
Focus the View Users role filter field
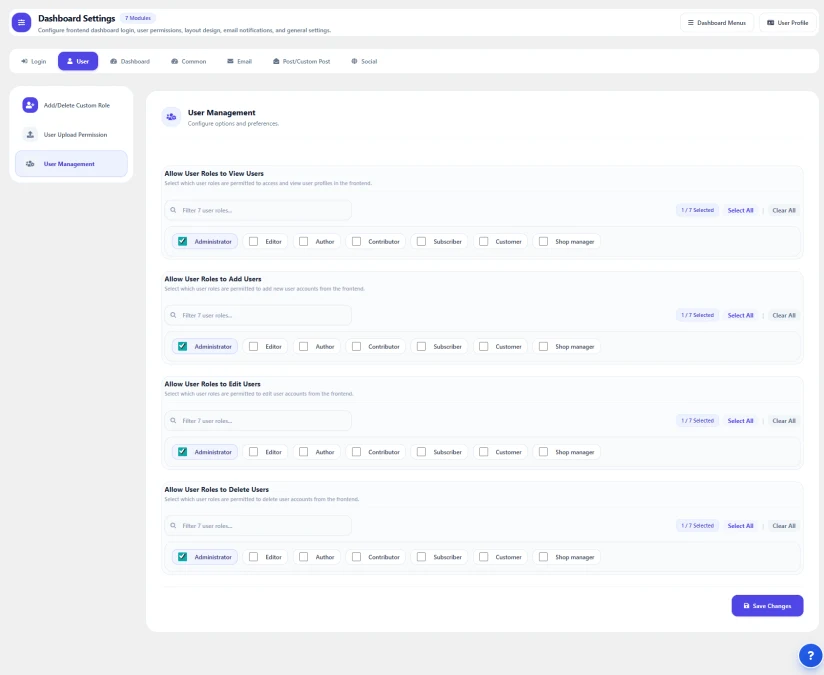(258, 210)
